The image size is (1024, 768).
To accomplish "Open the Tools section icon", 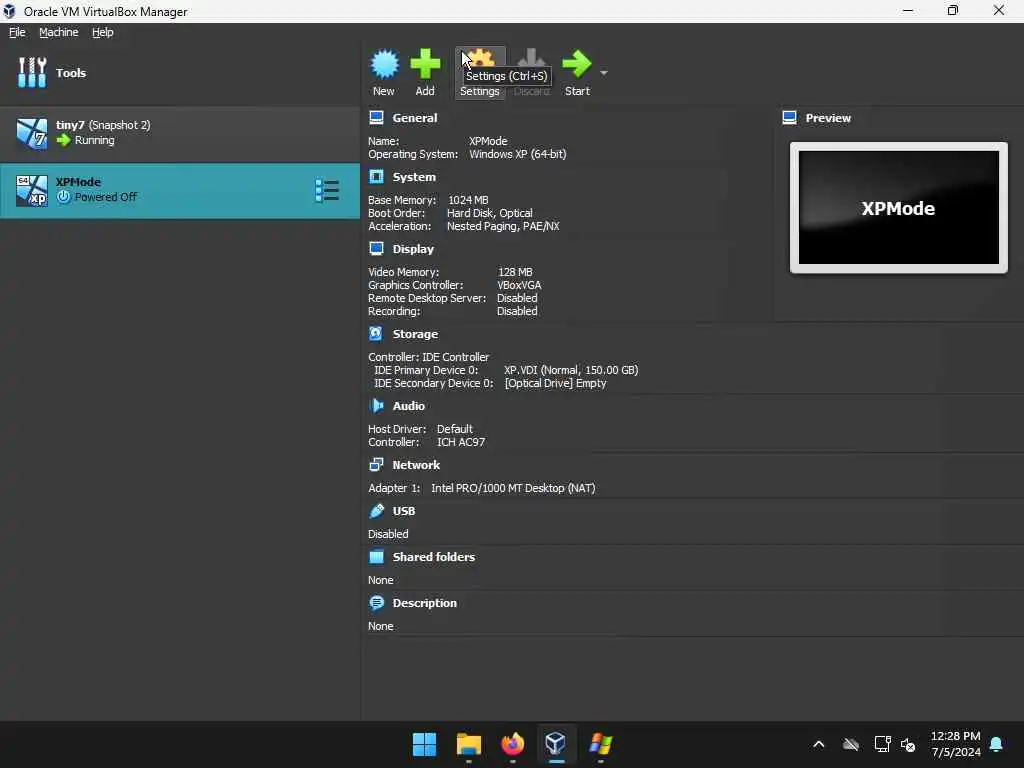I will pos(32,72).
